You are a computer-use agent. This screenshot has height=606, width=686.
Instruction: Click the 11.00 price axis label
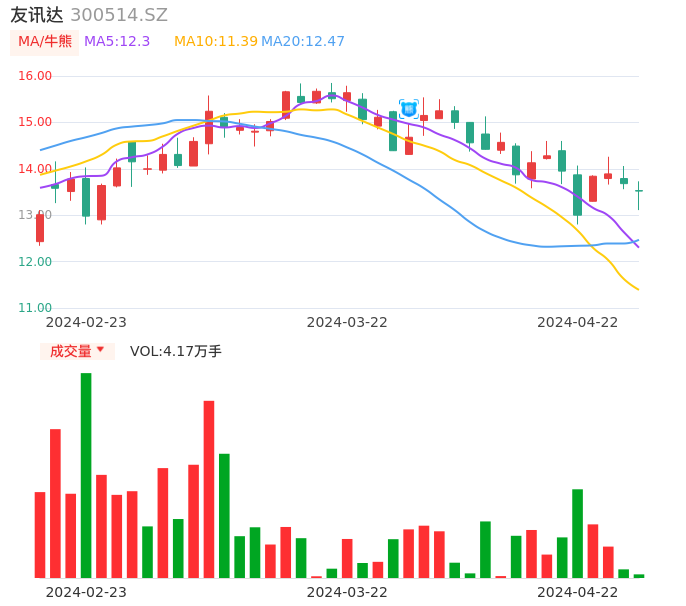click(35, 308)
